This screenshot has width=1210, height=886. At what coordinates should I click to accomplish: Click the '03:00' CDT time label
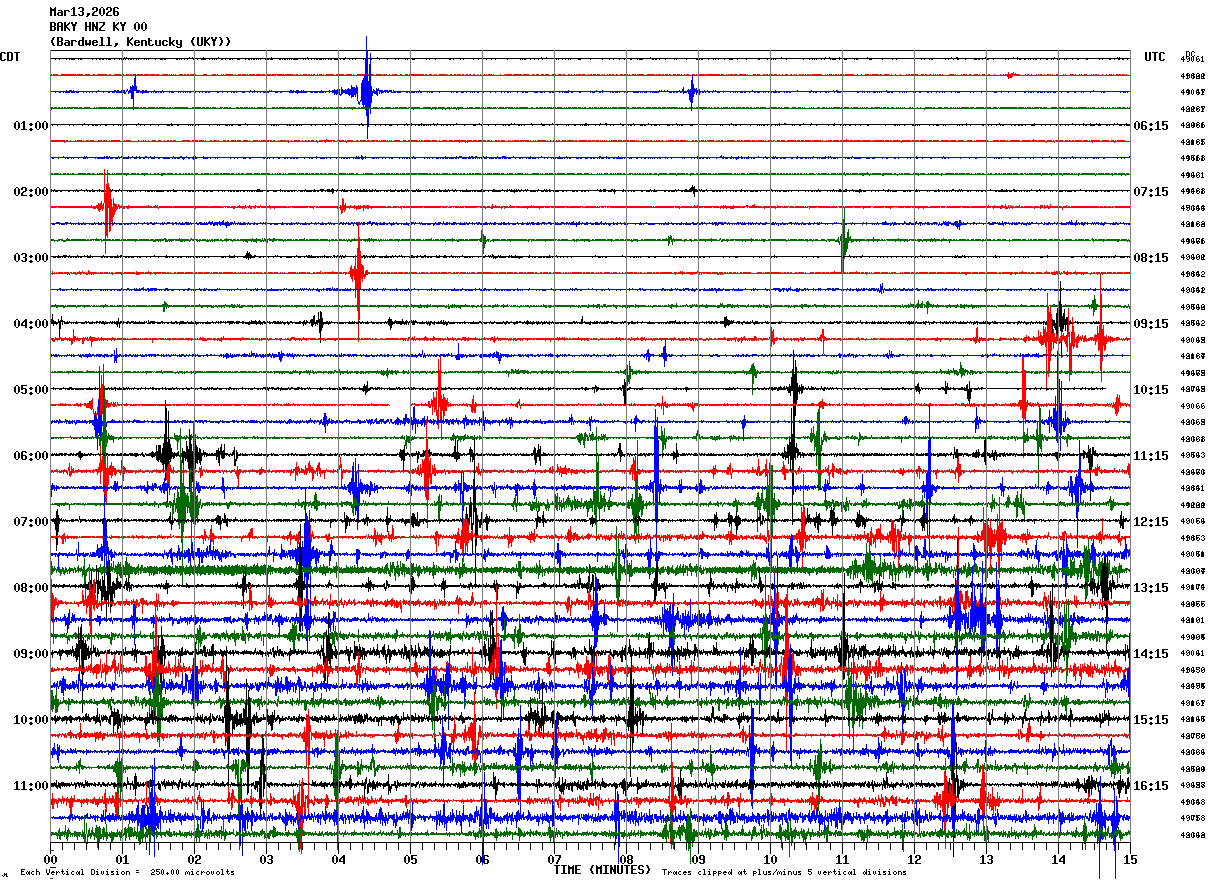[x=31, y=258]
